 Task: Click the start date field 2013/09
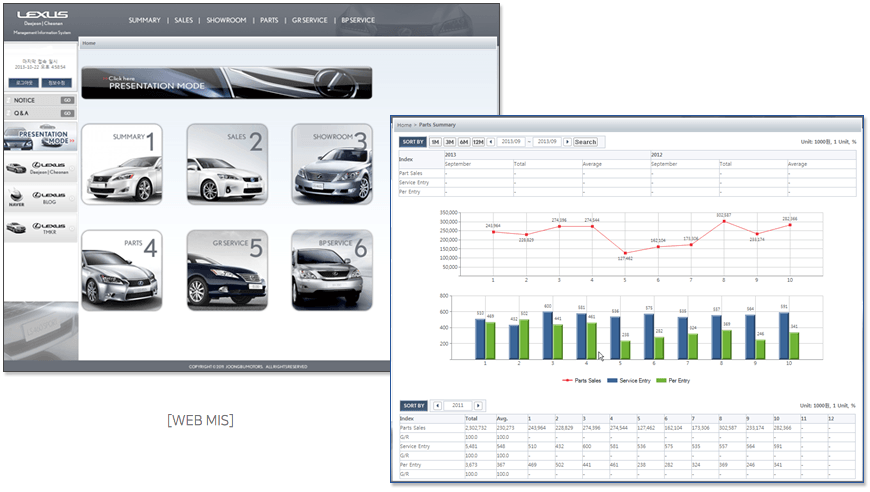coord(511,142)
